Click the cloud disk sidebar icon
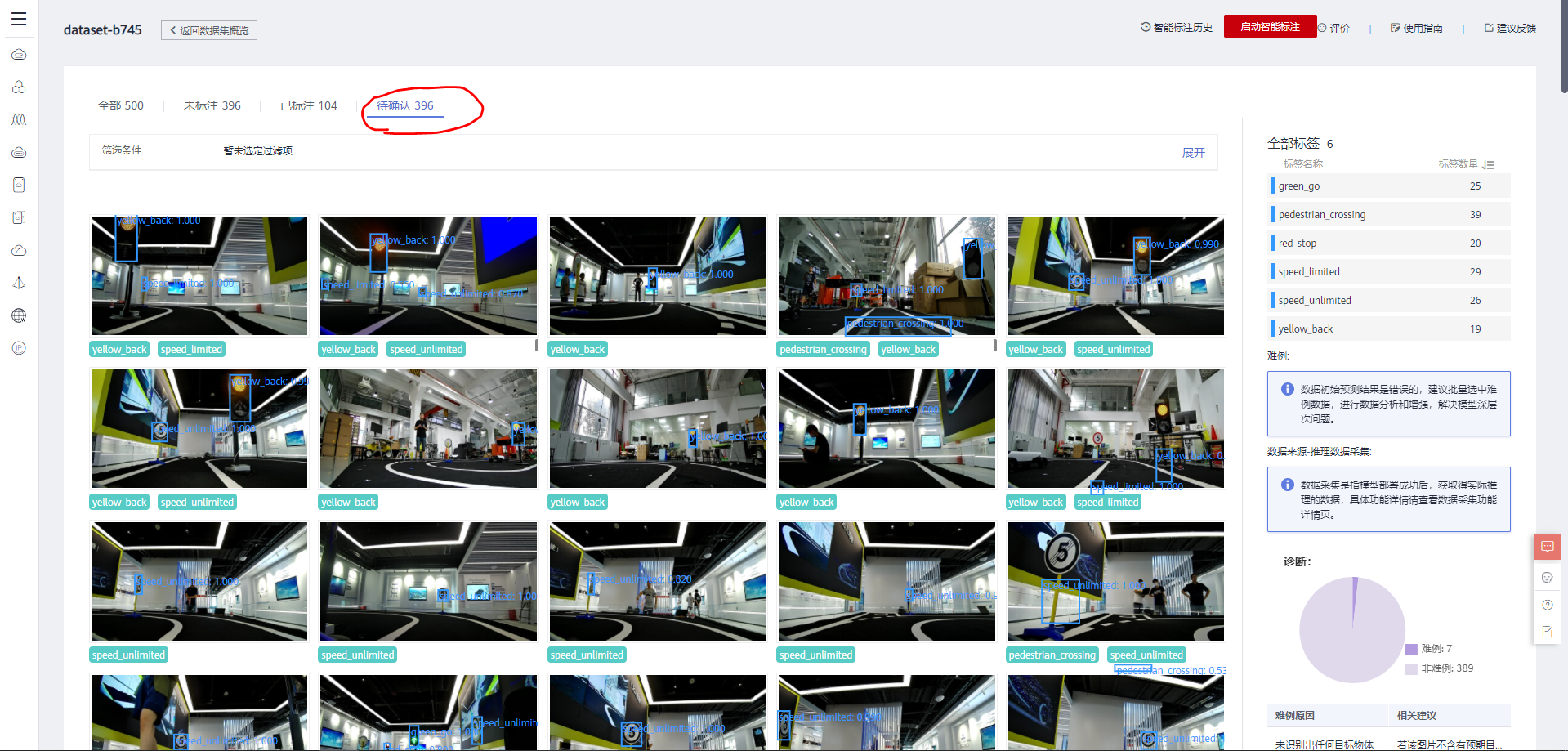Screen dimensions: 1568x751 tap(19, 152)
